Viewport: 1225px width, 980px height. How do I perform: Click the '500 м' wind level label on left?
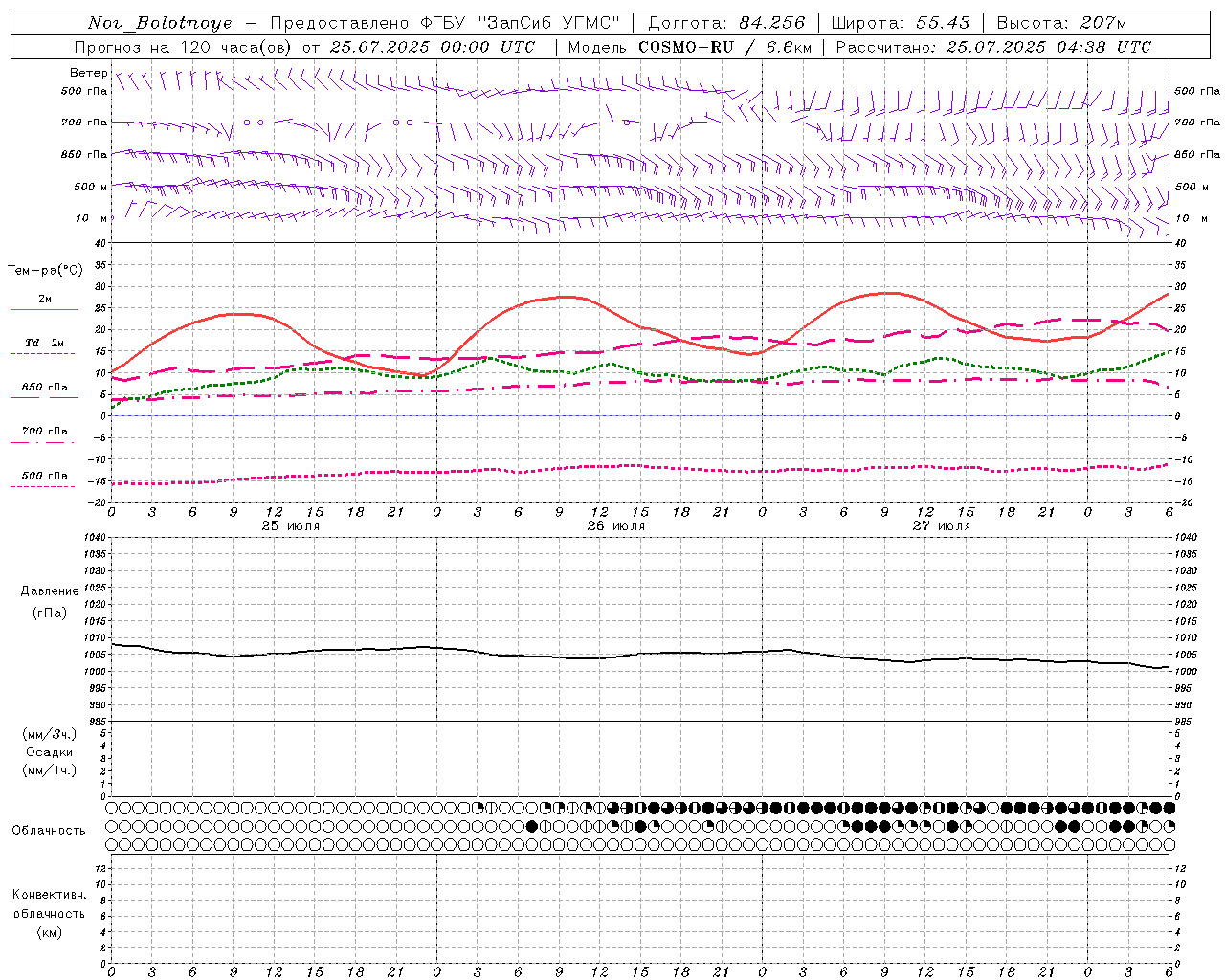91,187
